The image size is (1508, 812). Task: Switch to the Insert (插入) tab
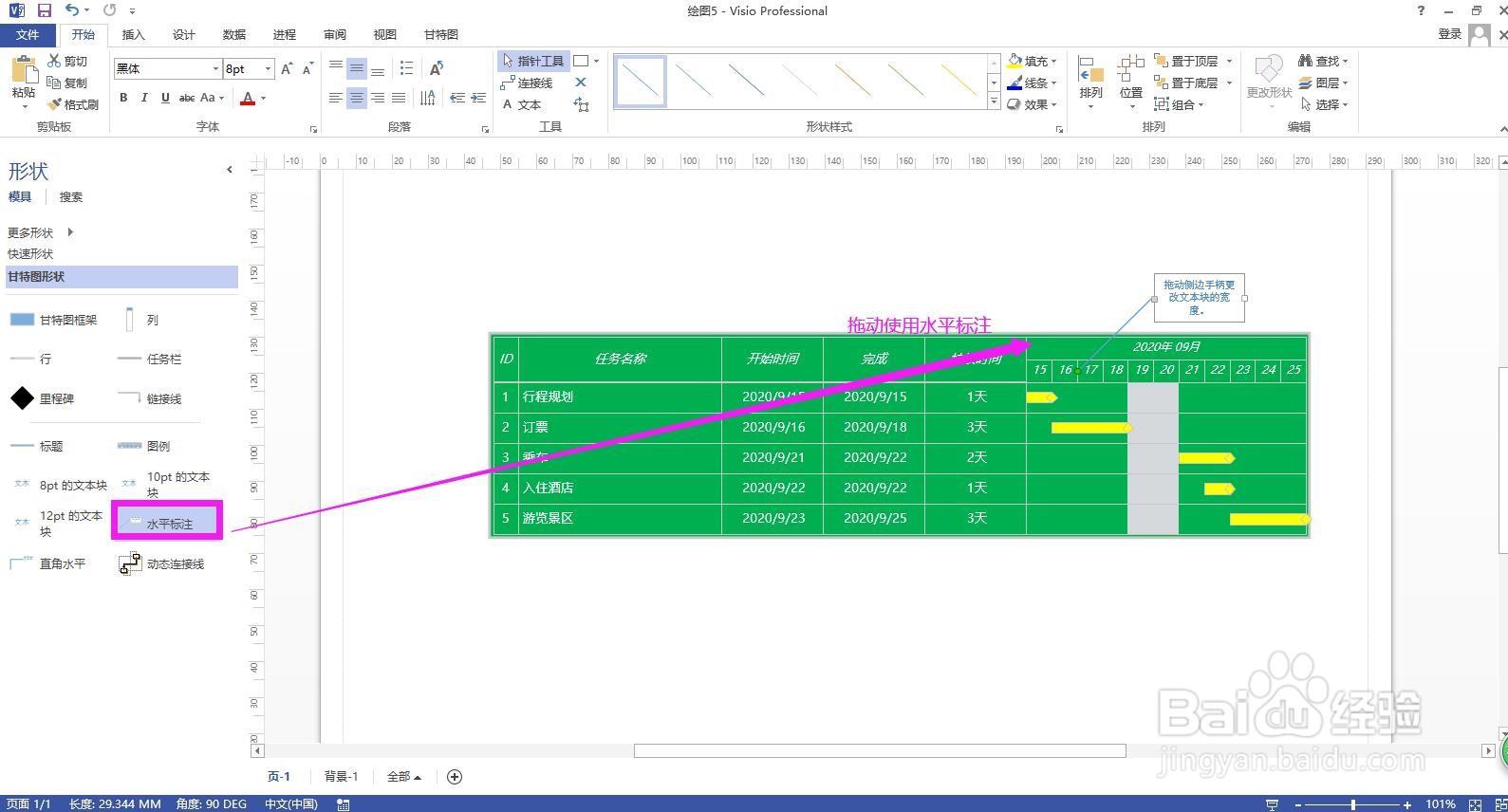134,34
